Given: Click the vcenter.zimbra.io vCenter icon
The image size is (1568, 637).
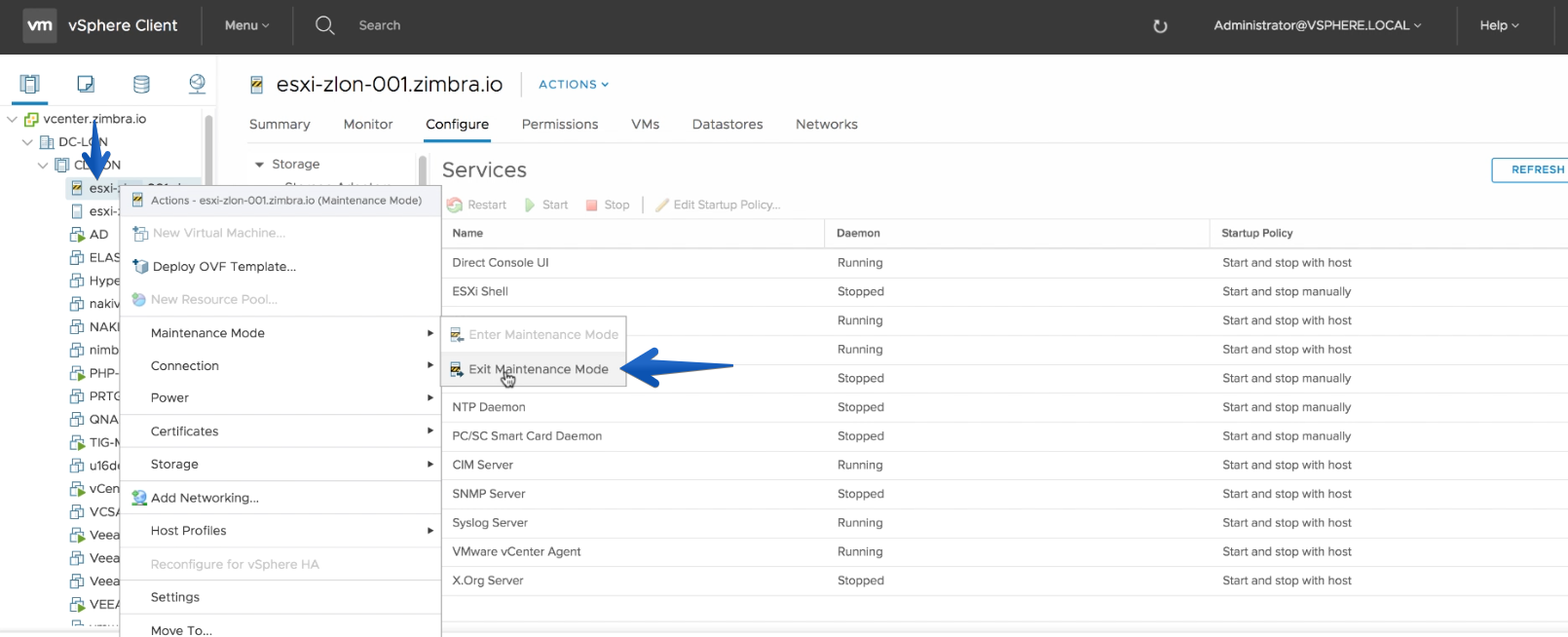Looking at the screenshot, I should pos(31,119).
